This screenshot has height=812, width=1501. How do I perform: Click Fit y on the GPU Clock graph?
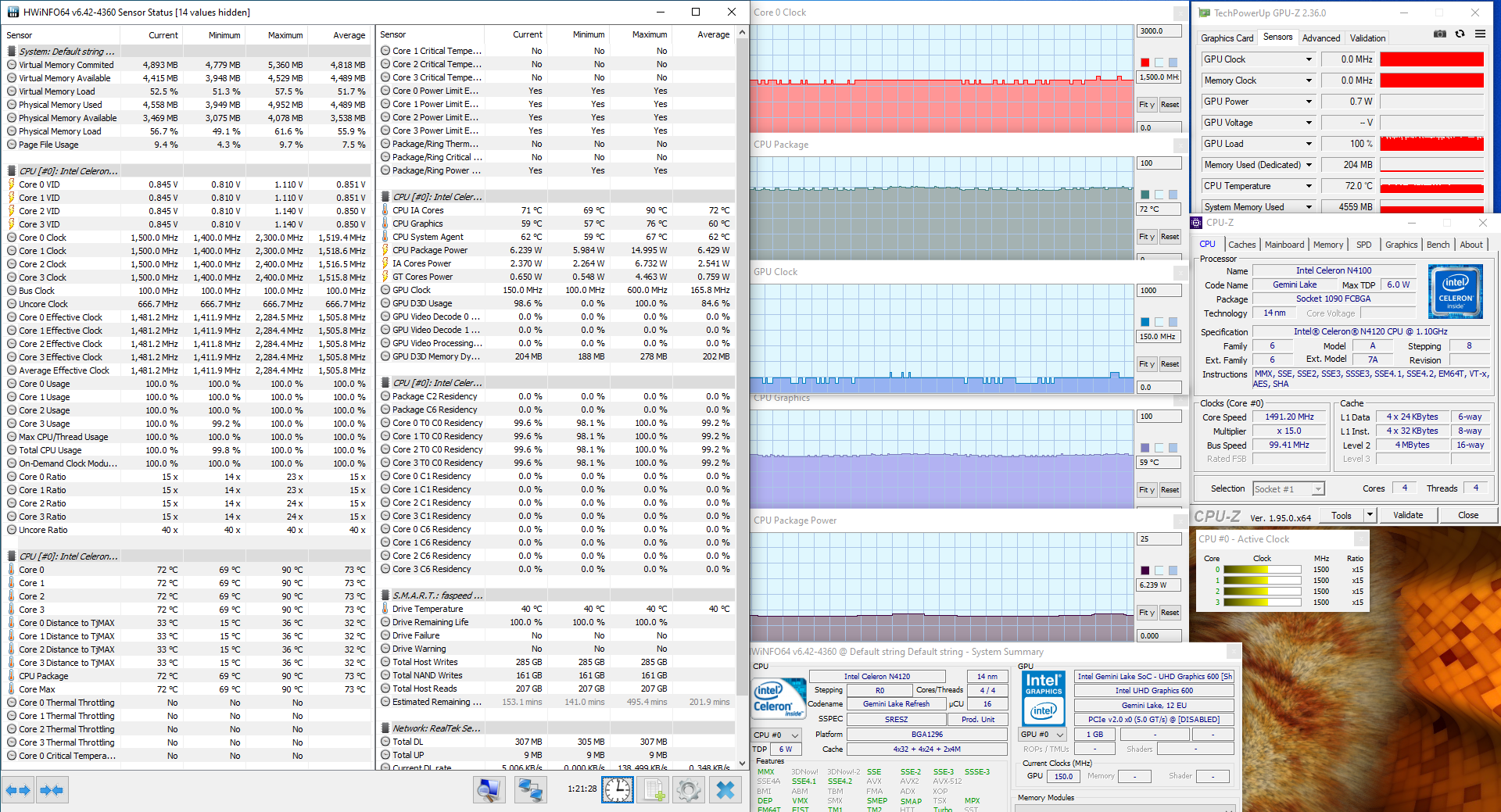coord(1146,364)
